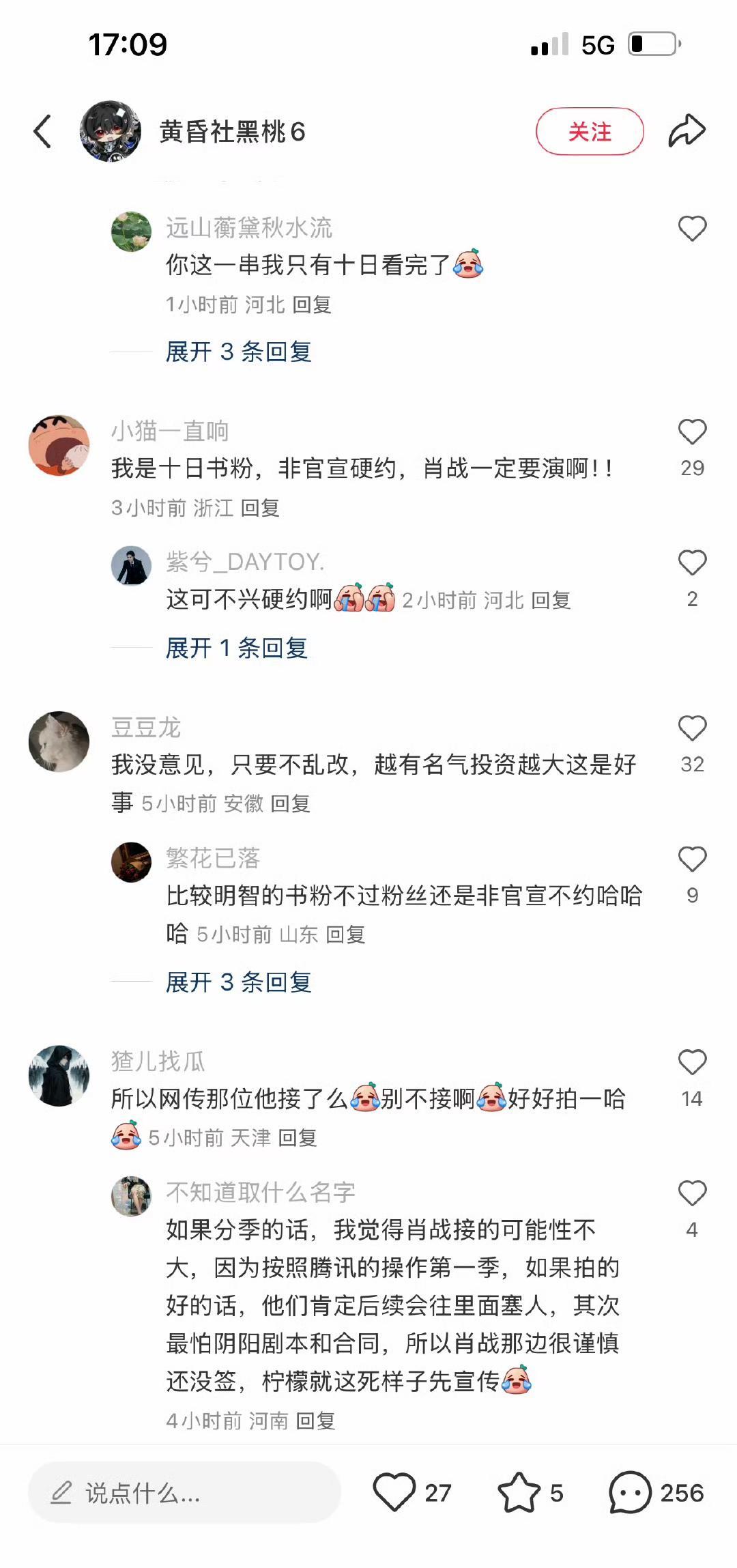
Task: Reply to 小猫一直响 via 回复 link
Action: (x=260, y=508)
